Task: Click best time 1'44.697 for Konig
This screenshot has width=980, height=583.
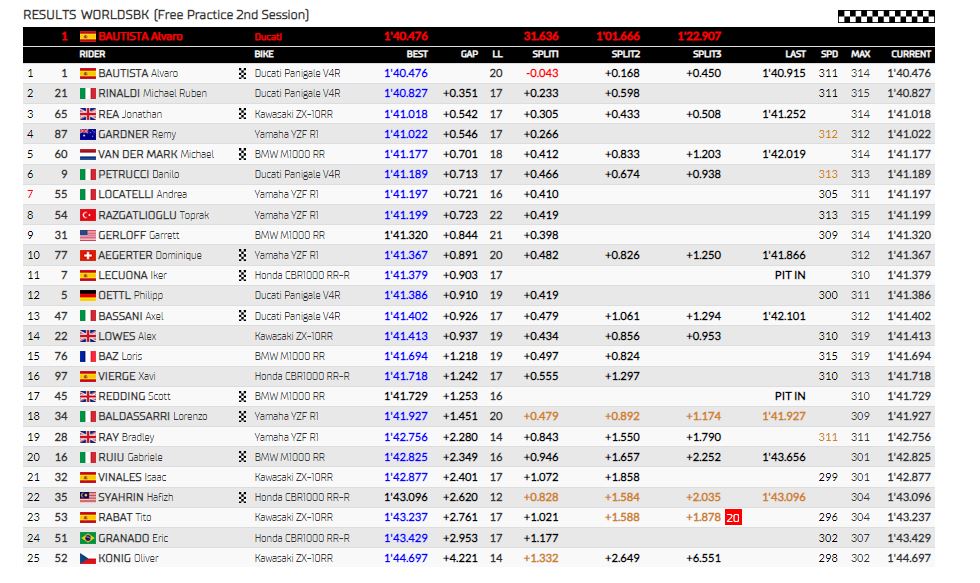Action: (406, 558)
